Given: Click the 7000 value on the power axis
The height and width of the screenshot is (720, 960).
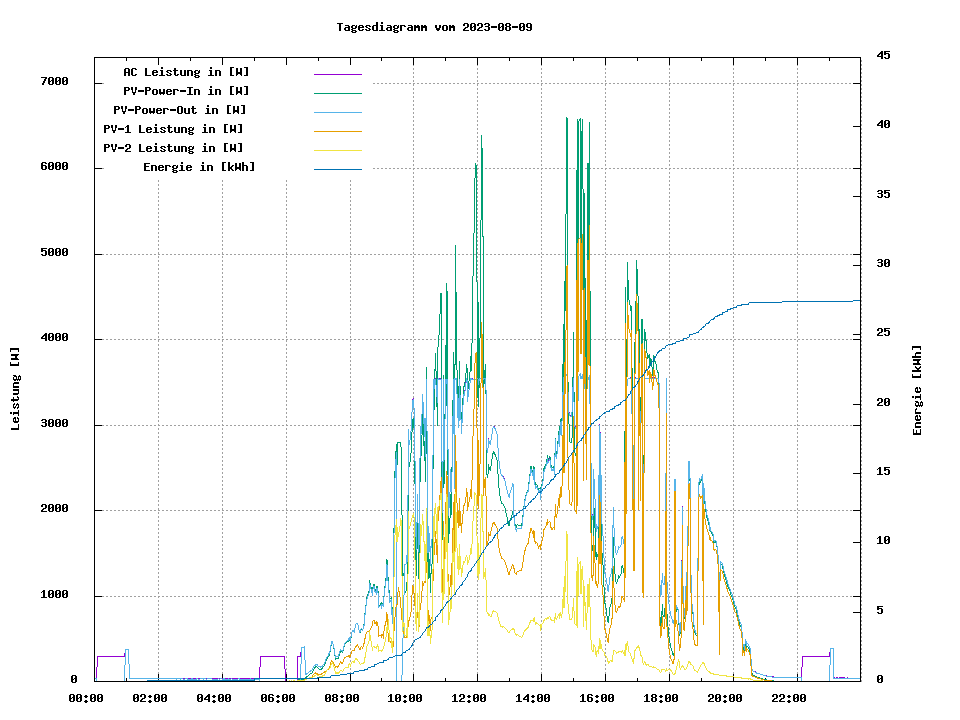Looking at the screenshot, I should [x=53, y=82].
